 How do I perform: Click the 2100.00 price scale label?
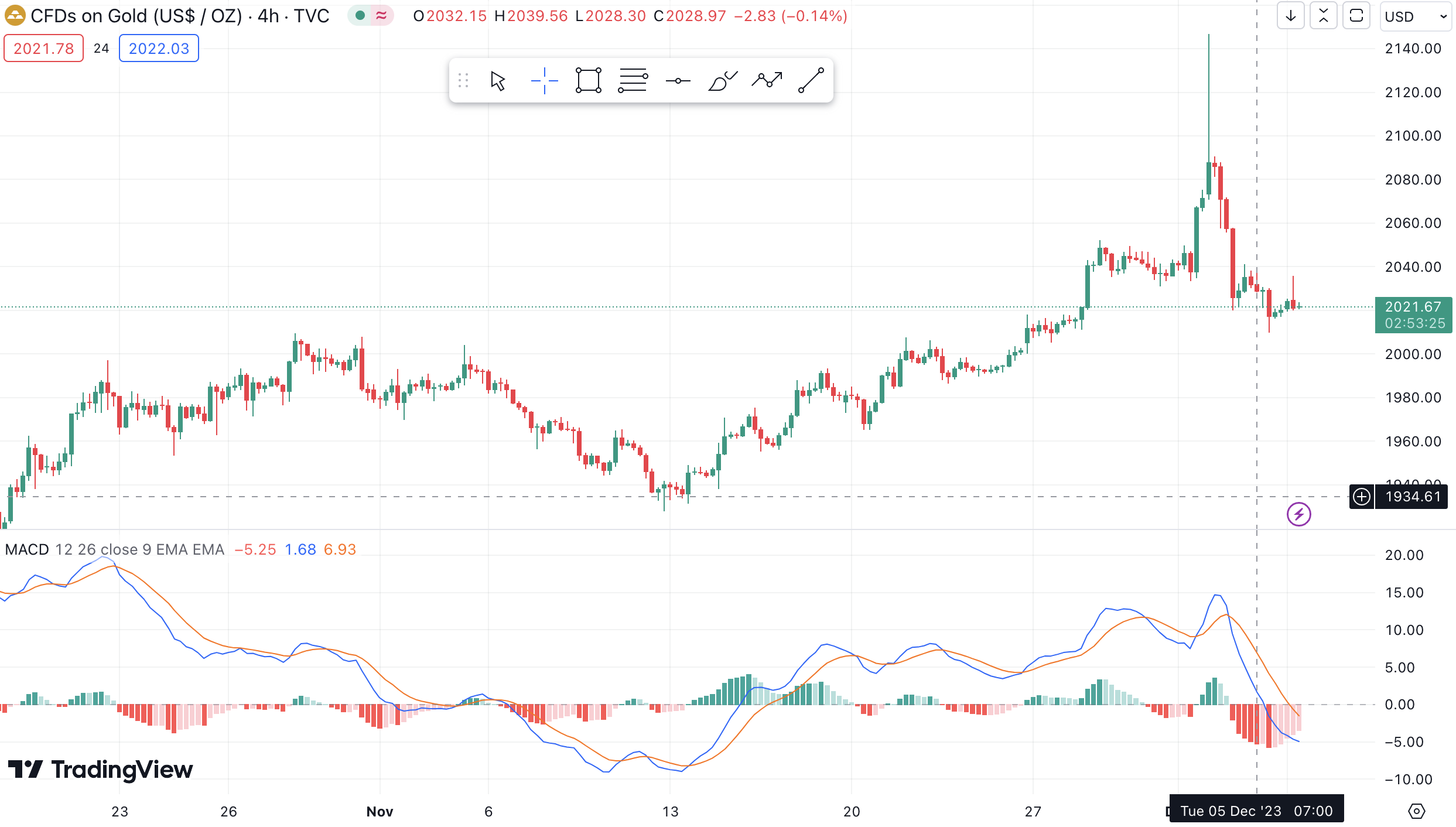click(x=1413, y=135)
